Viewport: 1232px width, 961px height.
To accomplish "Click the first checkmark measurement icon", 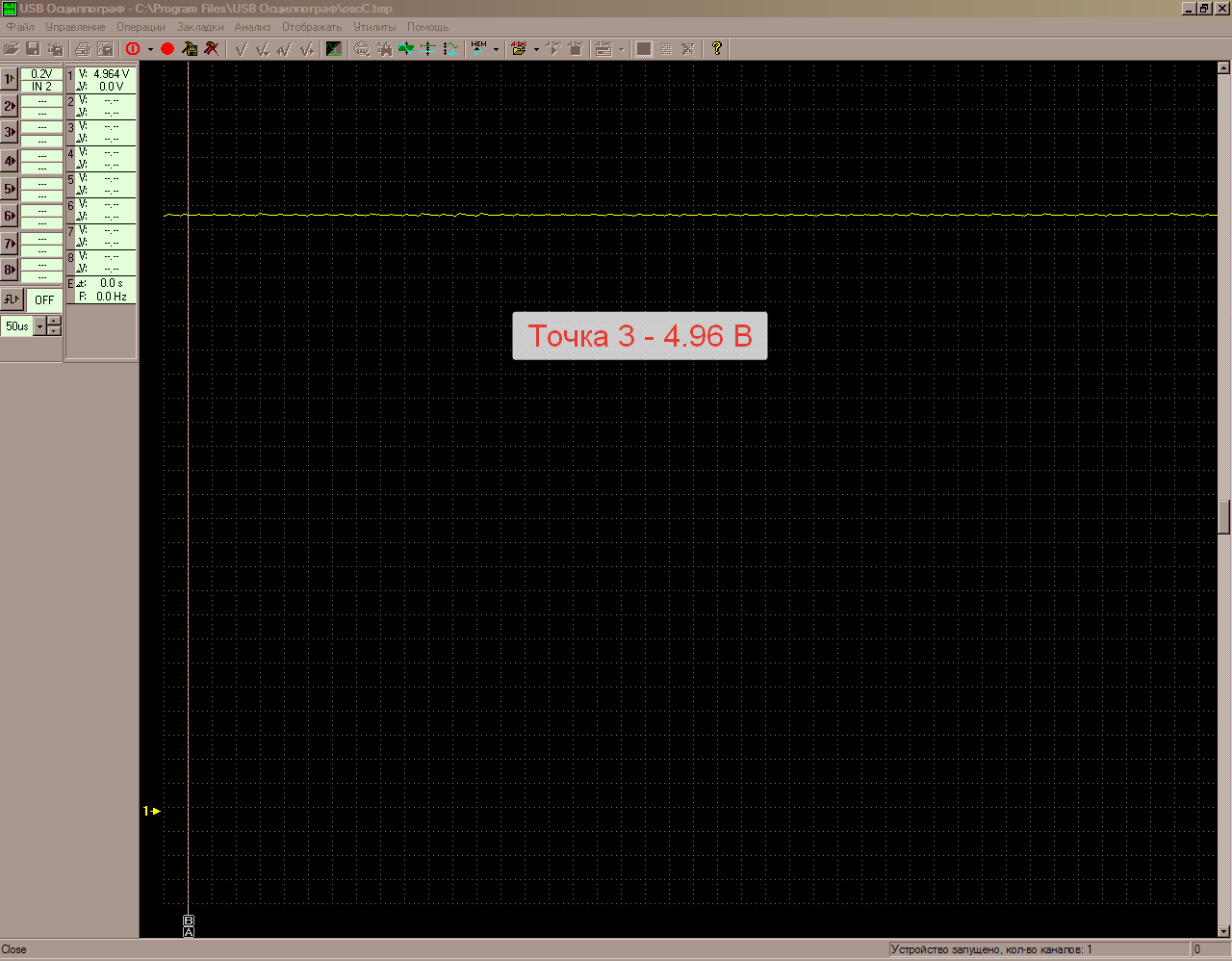I will click(242, 48).
